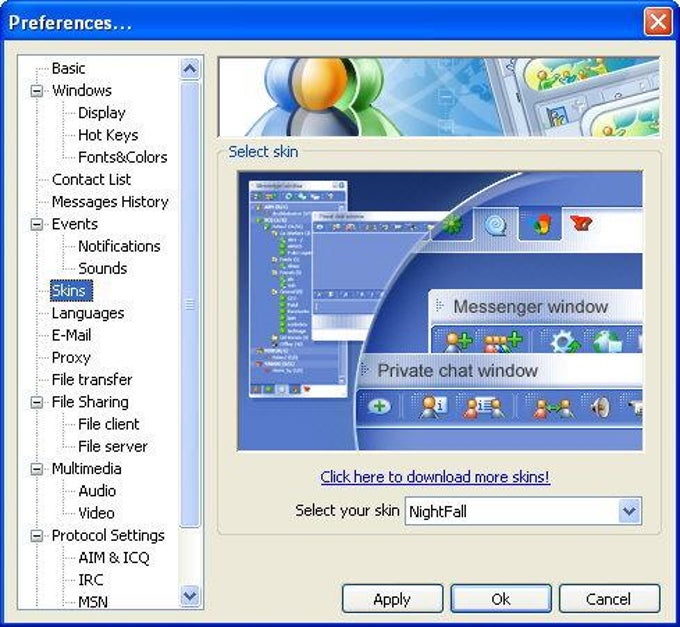
Task: Open Audio settings
Action: click(x=97, y=491)
